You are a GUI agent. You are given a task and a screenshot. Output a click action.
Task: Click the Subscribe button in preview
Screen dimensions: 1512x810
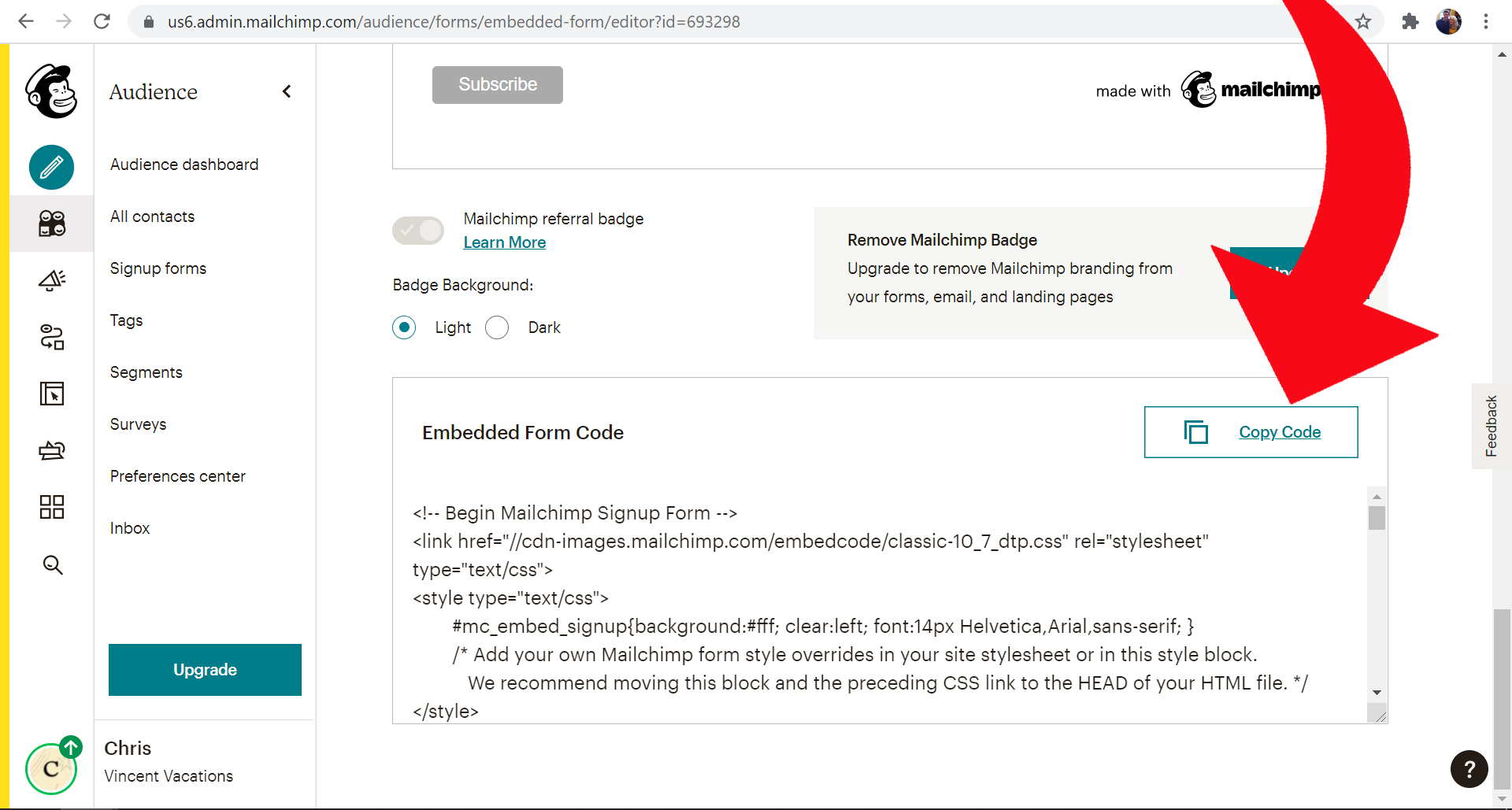coord(498,85)
